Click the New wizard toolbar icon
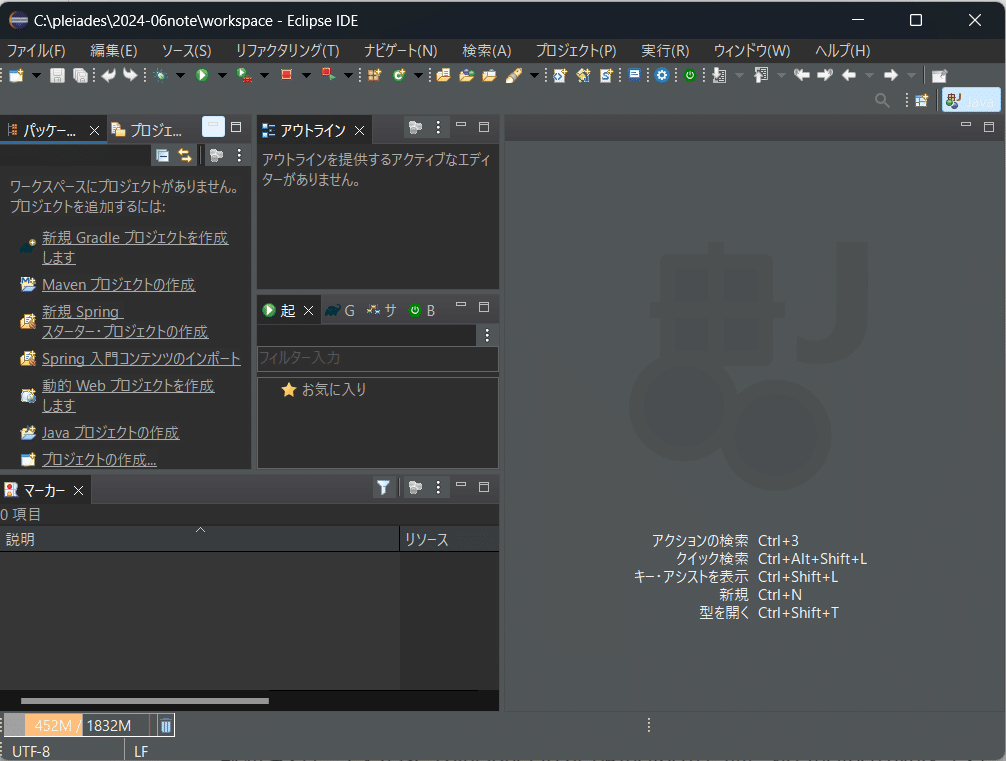The height and width of the screenshot is (761, 1006). pyautogui.click(x=16, y=76)
